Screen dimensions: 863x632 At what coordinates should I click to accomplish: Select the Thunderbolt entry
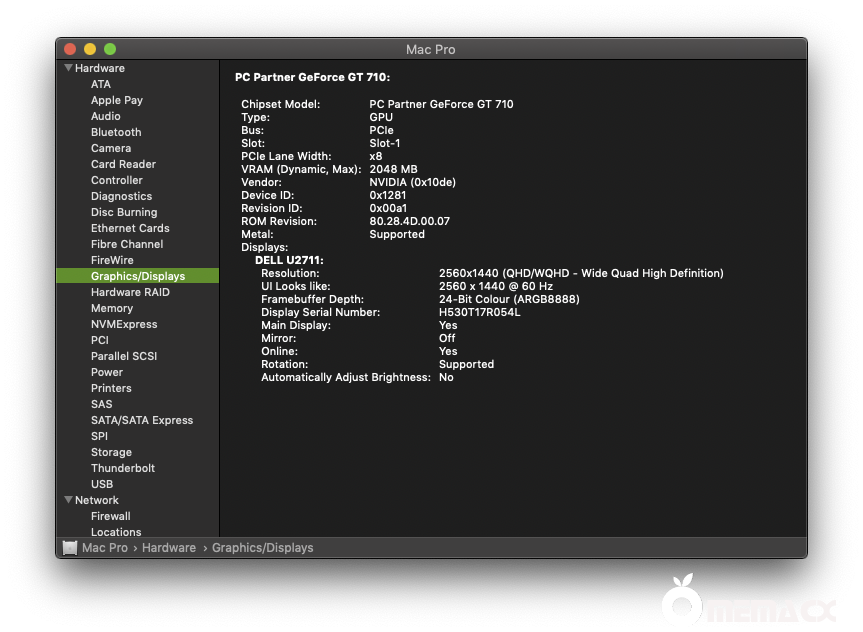(123, 468)
